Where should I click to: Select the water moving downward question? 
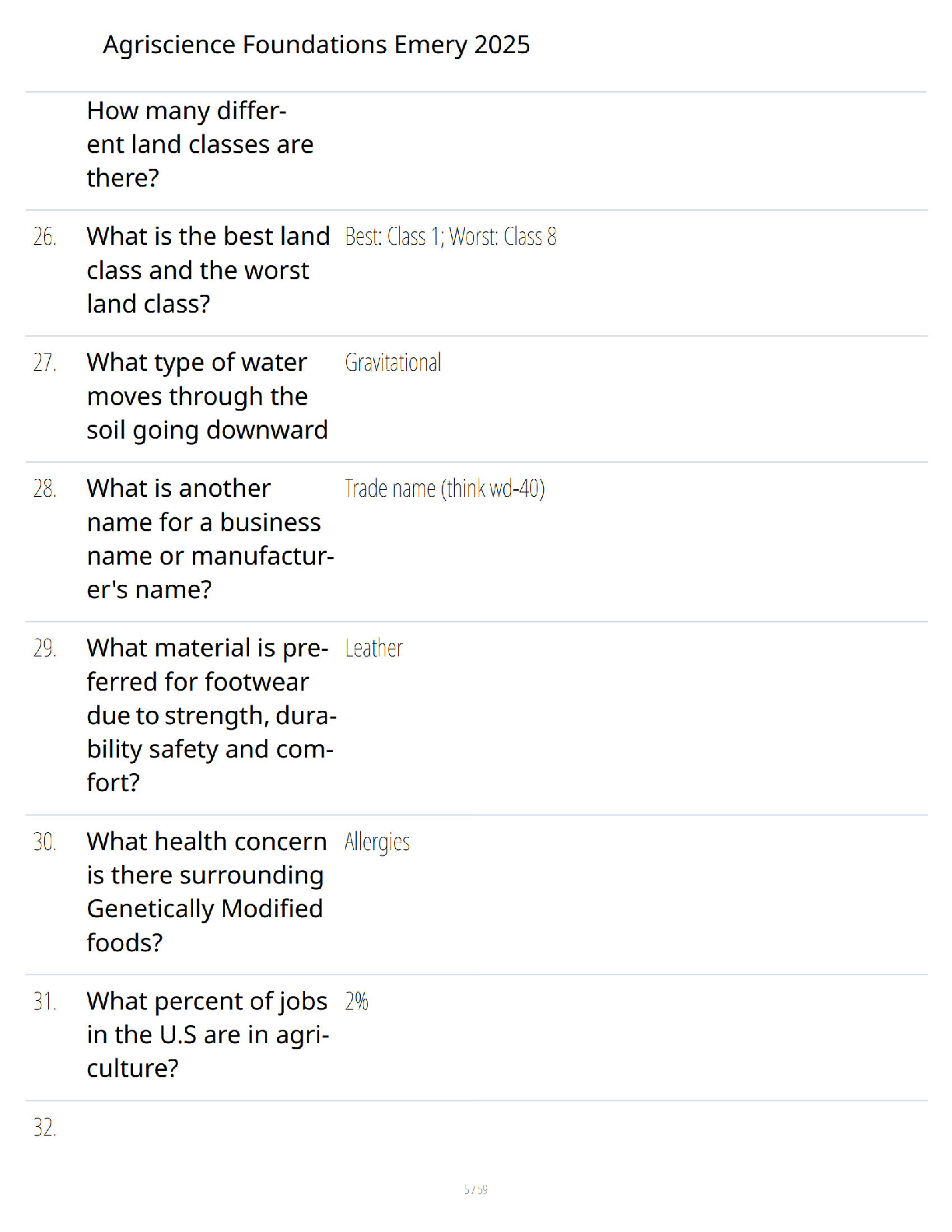[x=207, y=396]
